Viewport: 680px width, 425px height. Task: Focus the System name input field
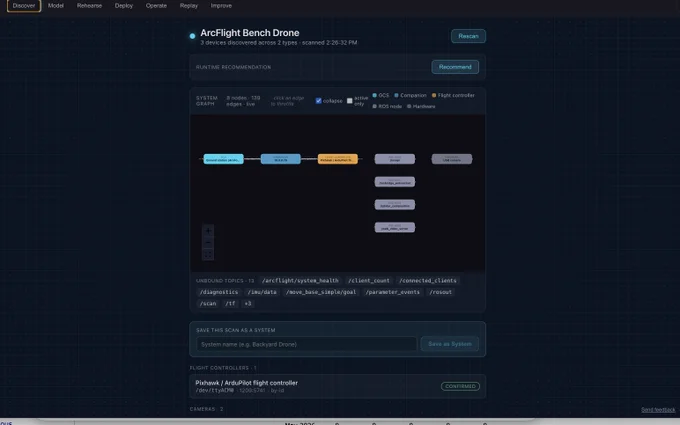(307, 344)
